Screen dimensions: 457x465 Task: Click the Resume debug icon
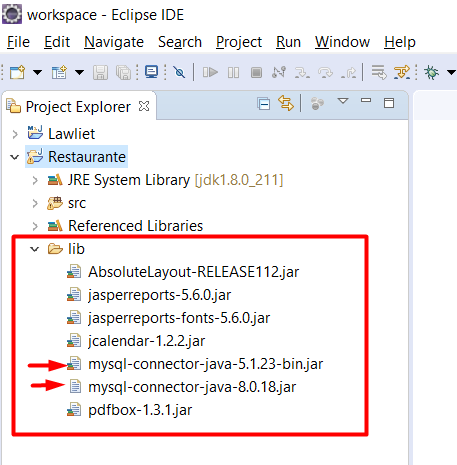coord(210,72)
